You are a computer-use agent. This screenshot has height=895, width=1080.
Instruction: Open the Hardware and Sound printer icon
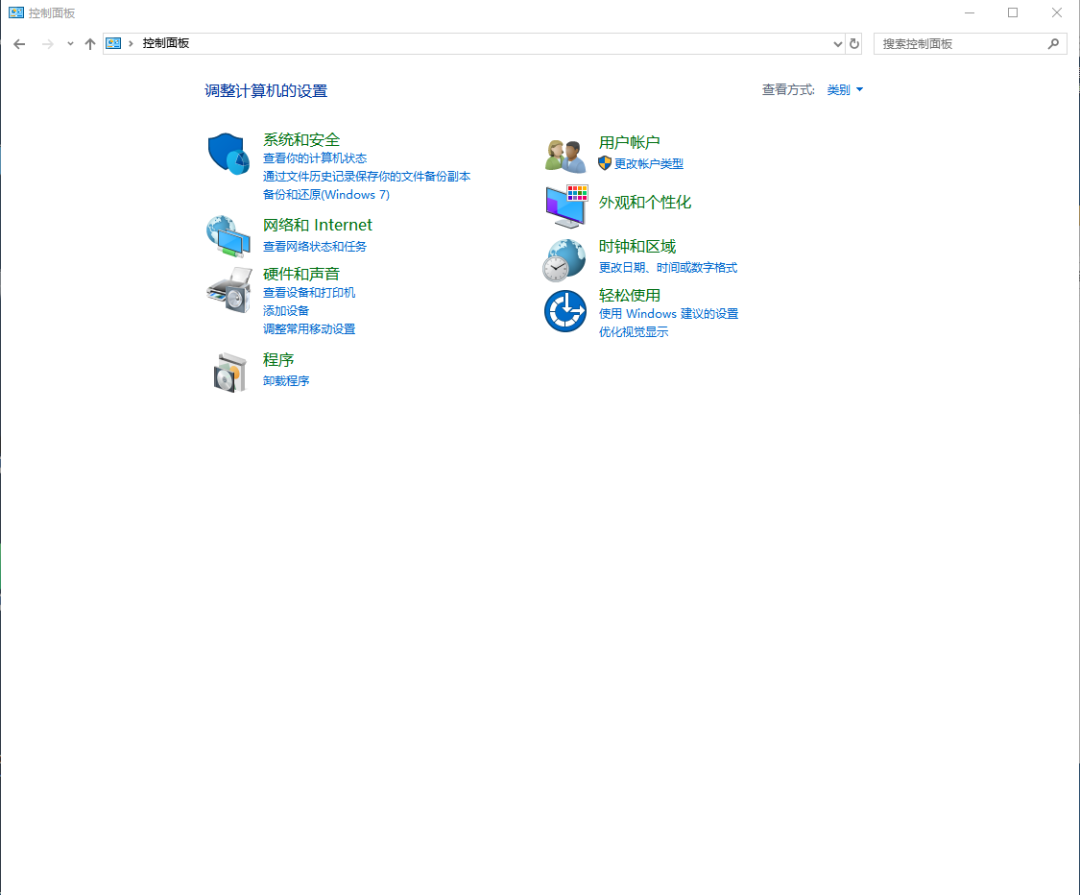(229, 290)
